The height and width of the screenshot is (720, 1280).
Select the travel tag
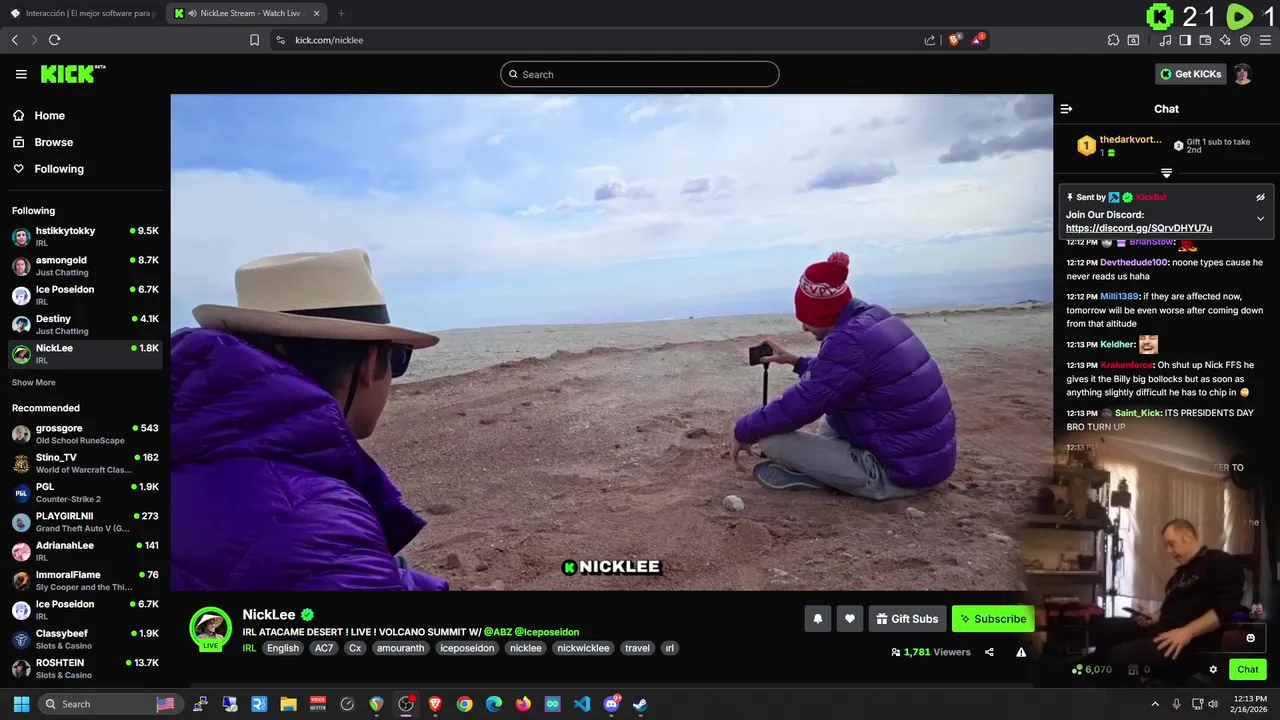point(637,648)
